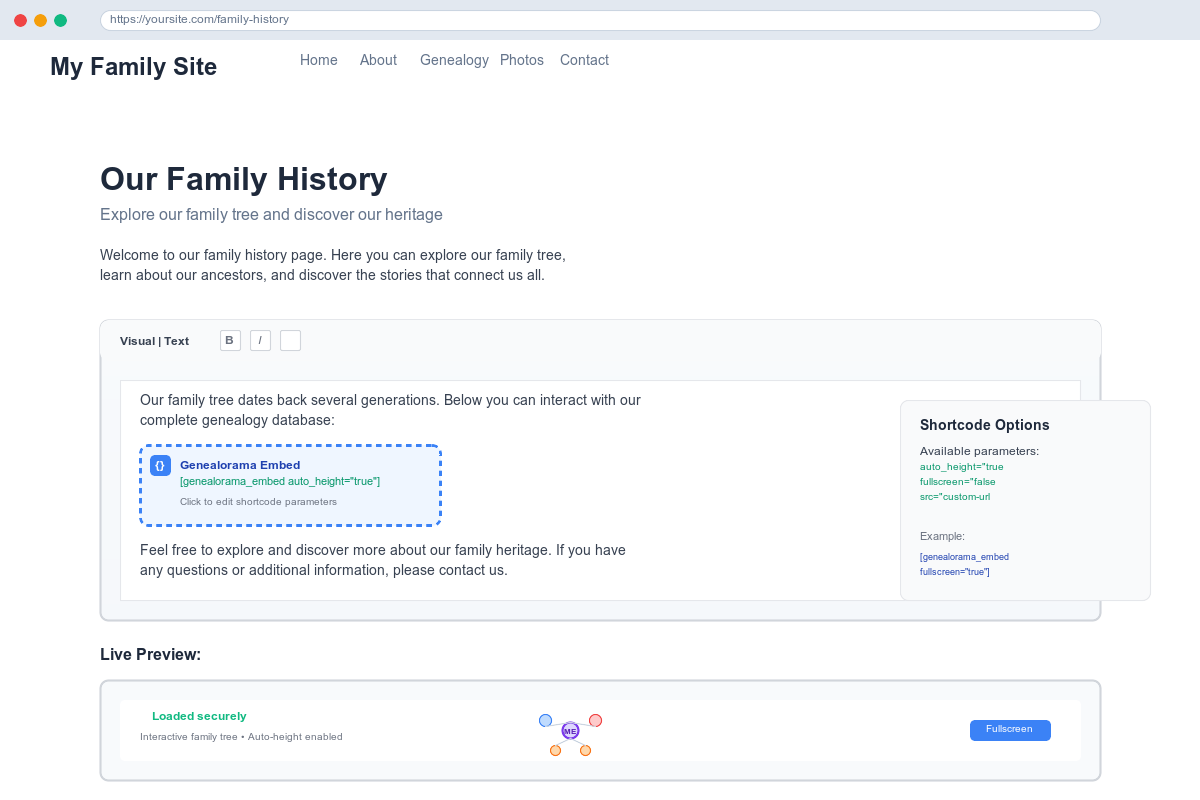Select the purple ME node in tree
The height and width of the screenshot is (800, 1200).
pyautogui.click(x=570, y=731)
